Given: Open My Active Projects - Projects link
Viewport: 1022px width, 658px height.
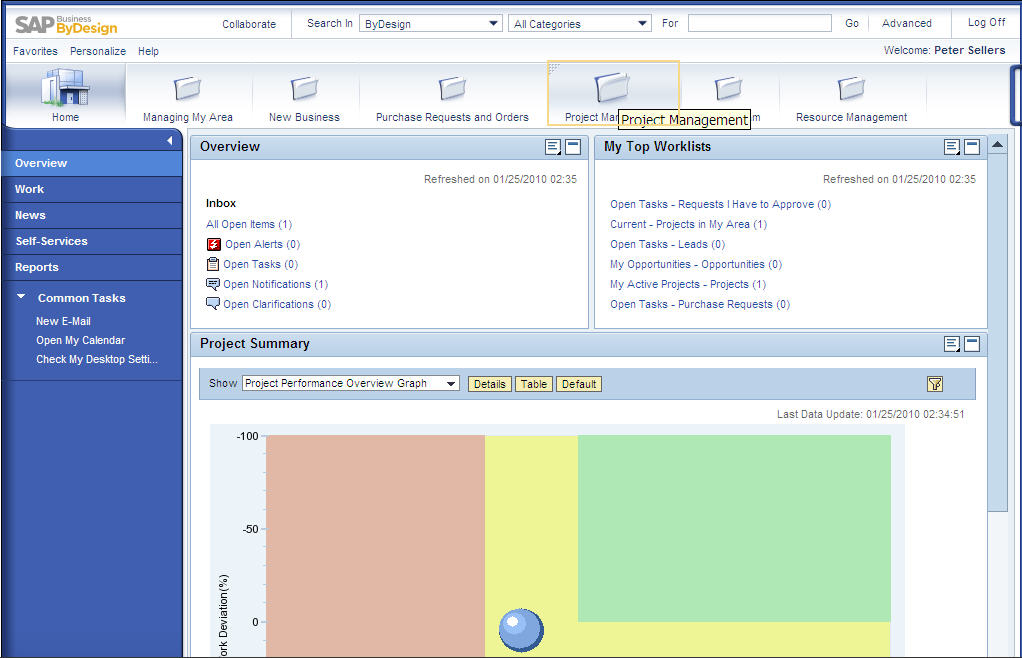Looking at the screenshot, I should coord(688,284).
